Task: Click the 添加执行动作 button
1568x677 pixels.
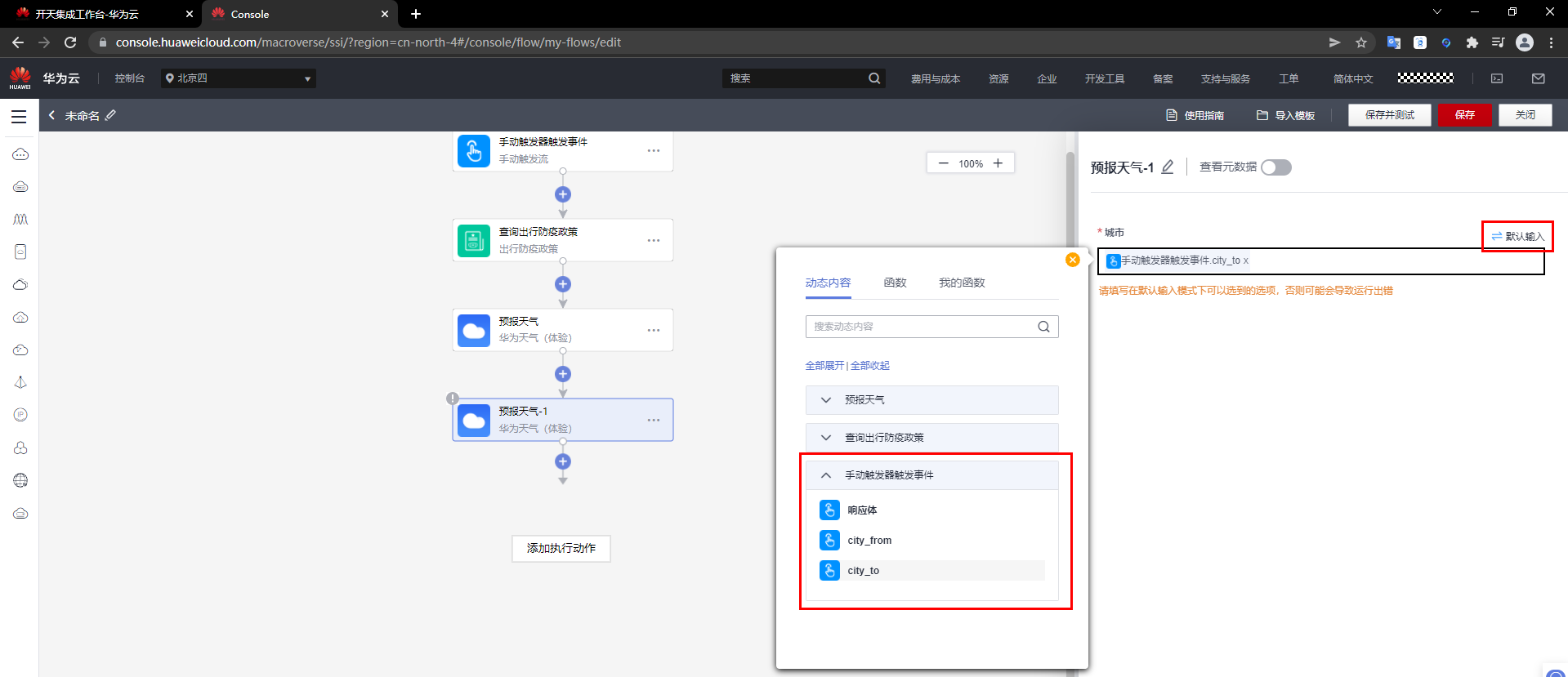Action: point(561,548)
